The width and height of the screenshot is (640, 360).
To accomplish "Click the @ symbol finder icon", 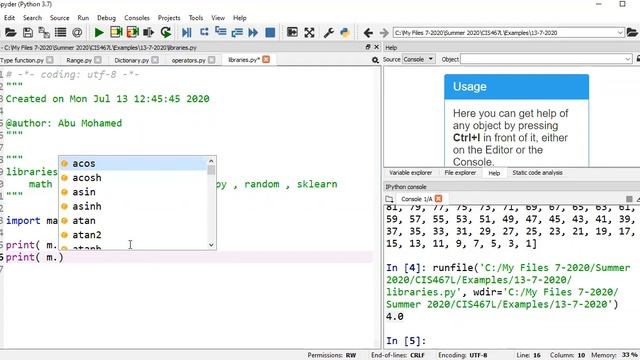I will coord(77,33).
